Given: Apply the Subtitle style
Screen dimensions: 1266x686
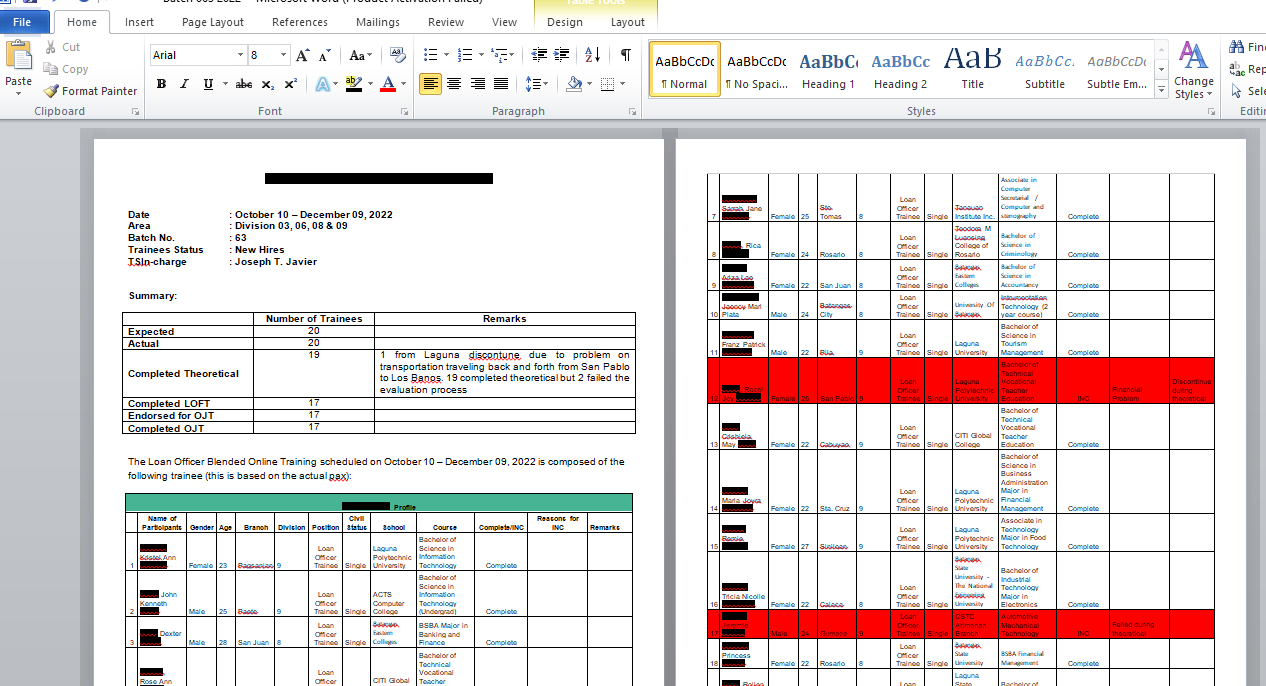Looking at the screenshot, I should (x=1045, y=70).
